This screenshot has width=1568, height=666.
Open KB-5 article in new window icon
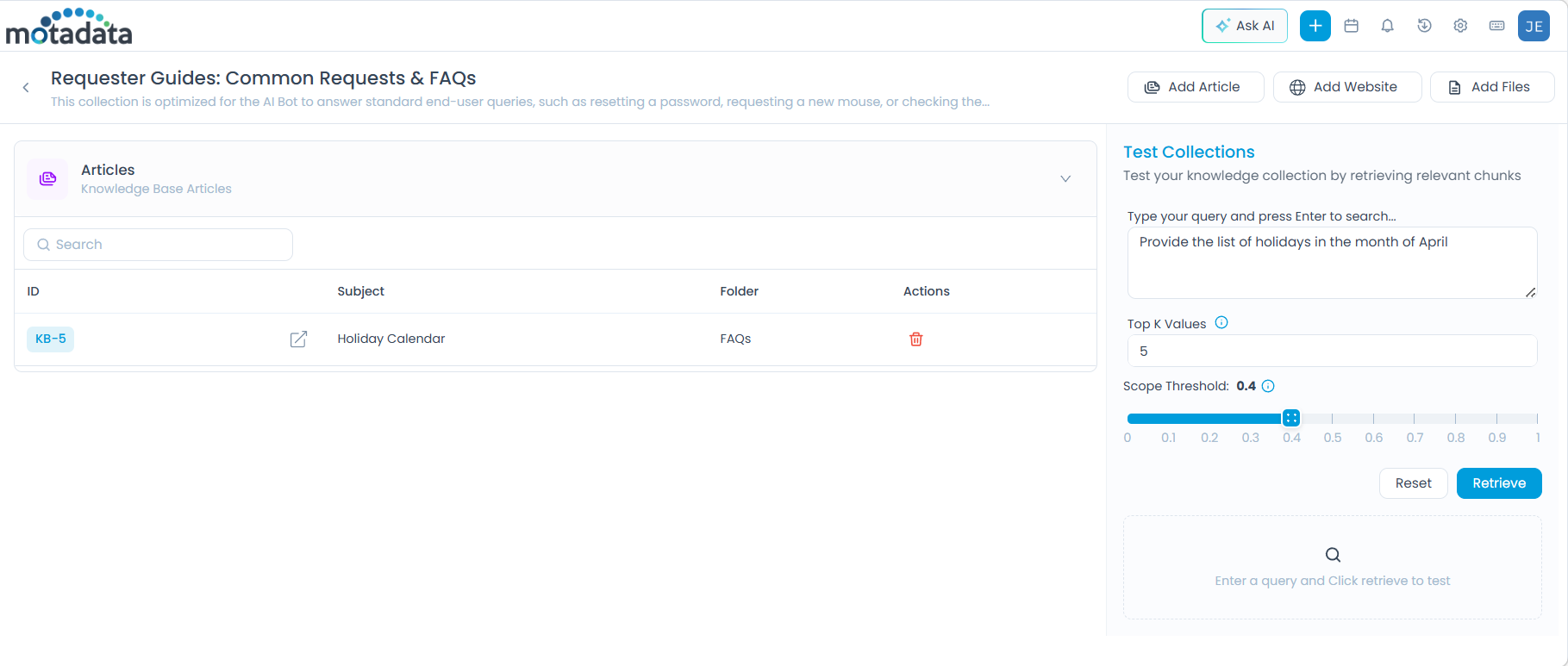pyautogui.click(x=298, y=339)
